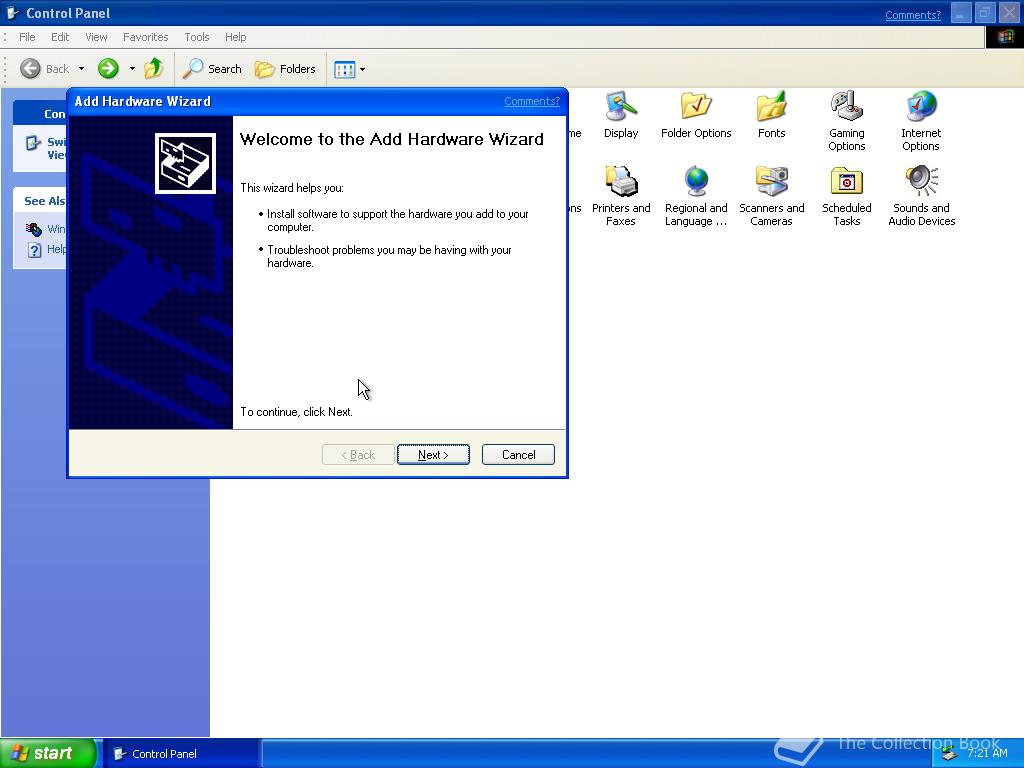Click Control Panel title bar icon
This screenshot has height=768, width=1024.
point(12,13)
